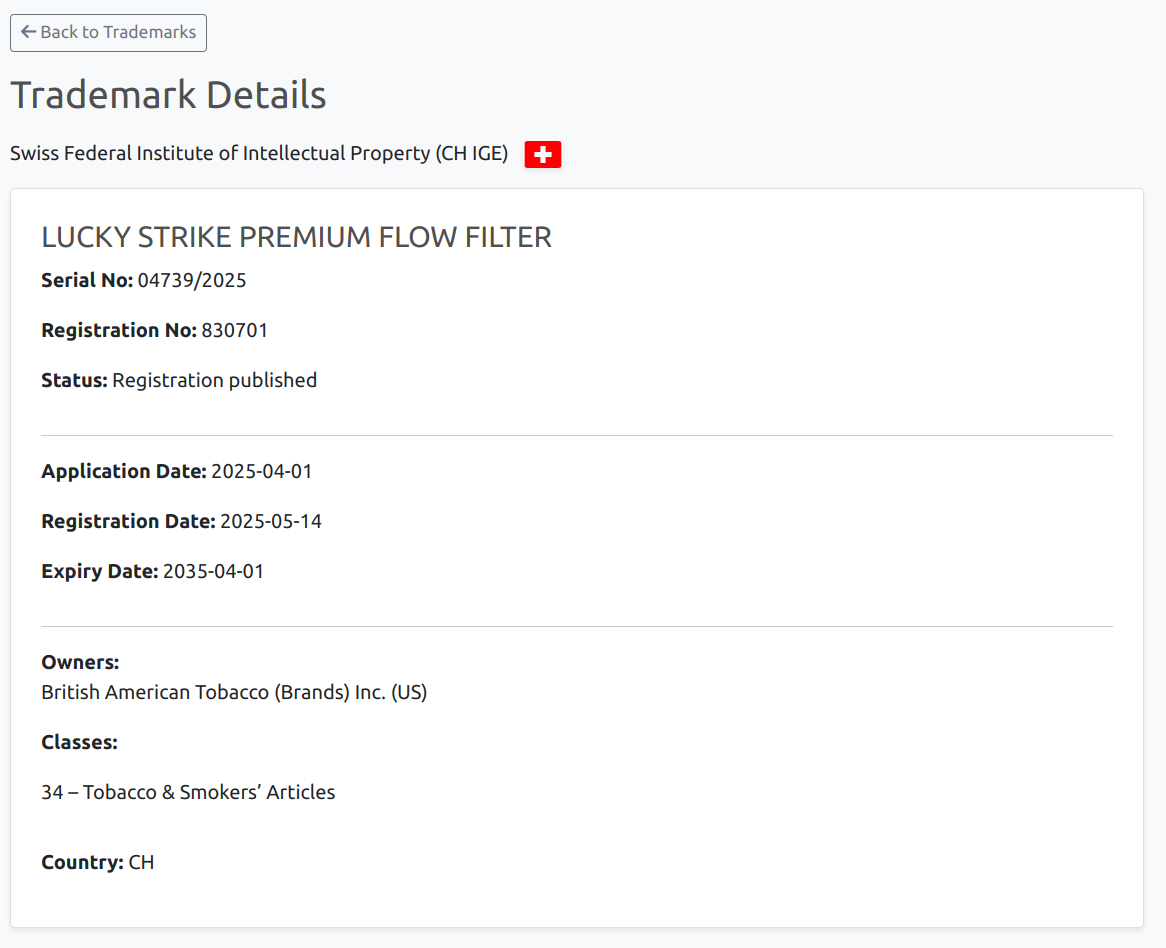
Task: Click the Owners label
Action: coord(80,662)
